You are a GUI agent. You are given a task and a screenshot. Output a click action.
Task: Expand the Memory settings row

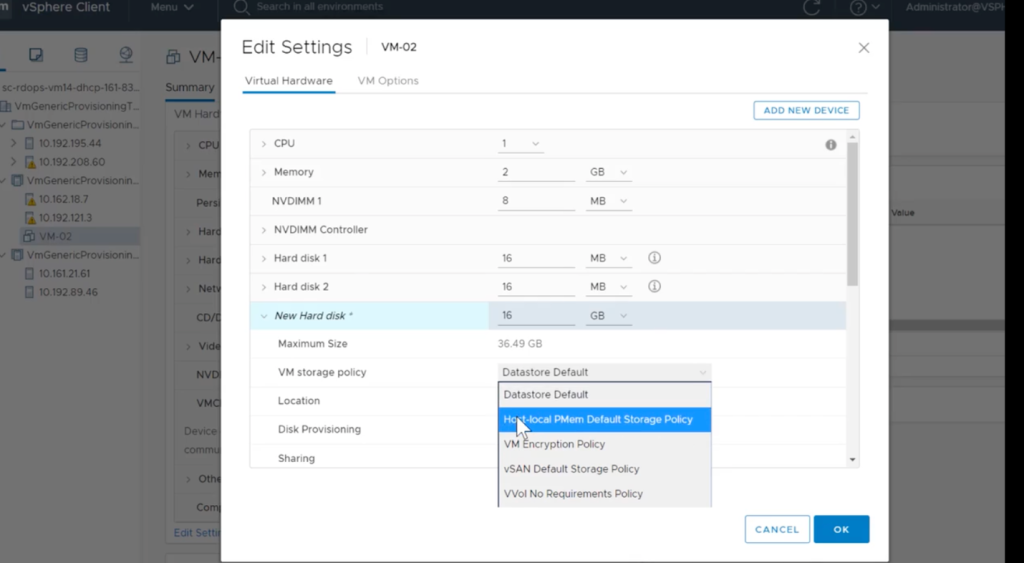point(264,173)
